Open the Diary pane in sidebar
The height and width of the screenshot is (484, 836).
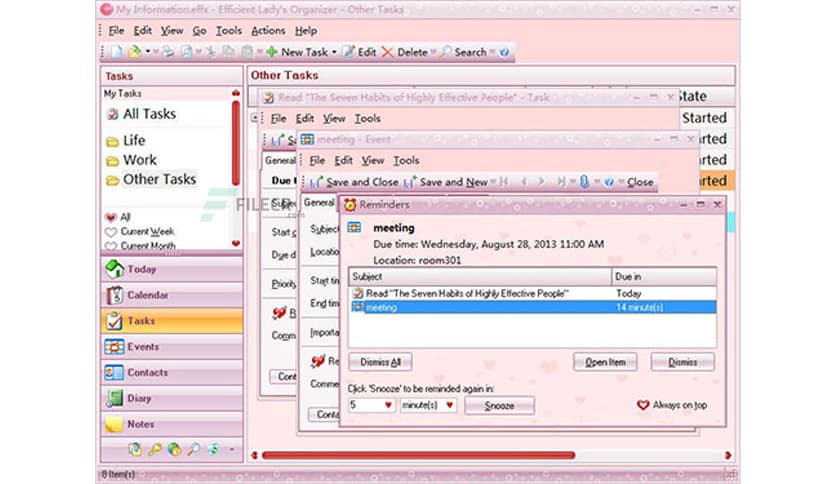click(172, 398)
